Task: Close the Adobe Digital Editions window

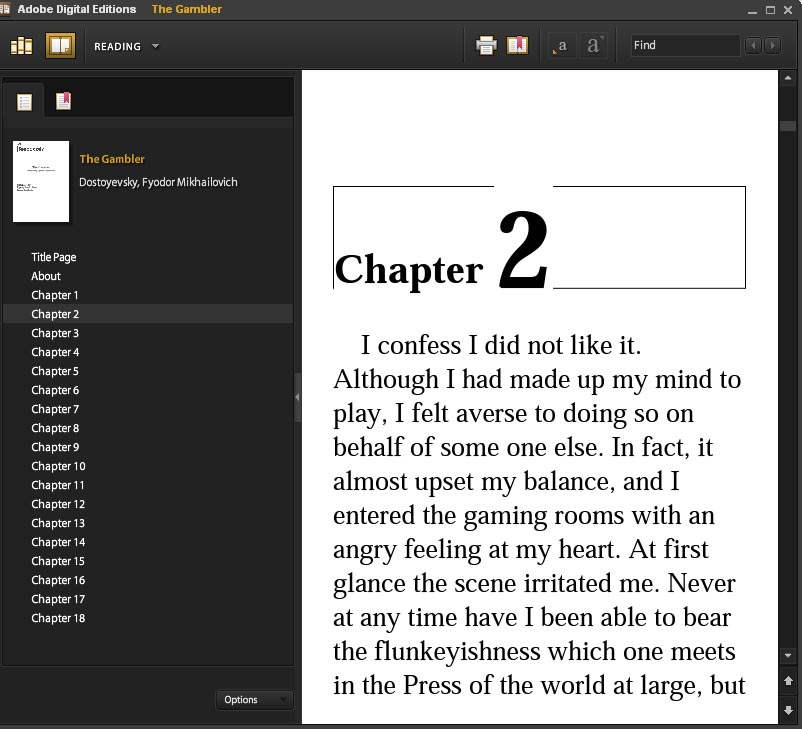Action: (x=788, y=10)
